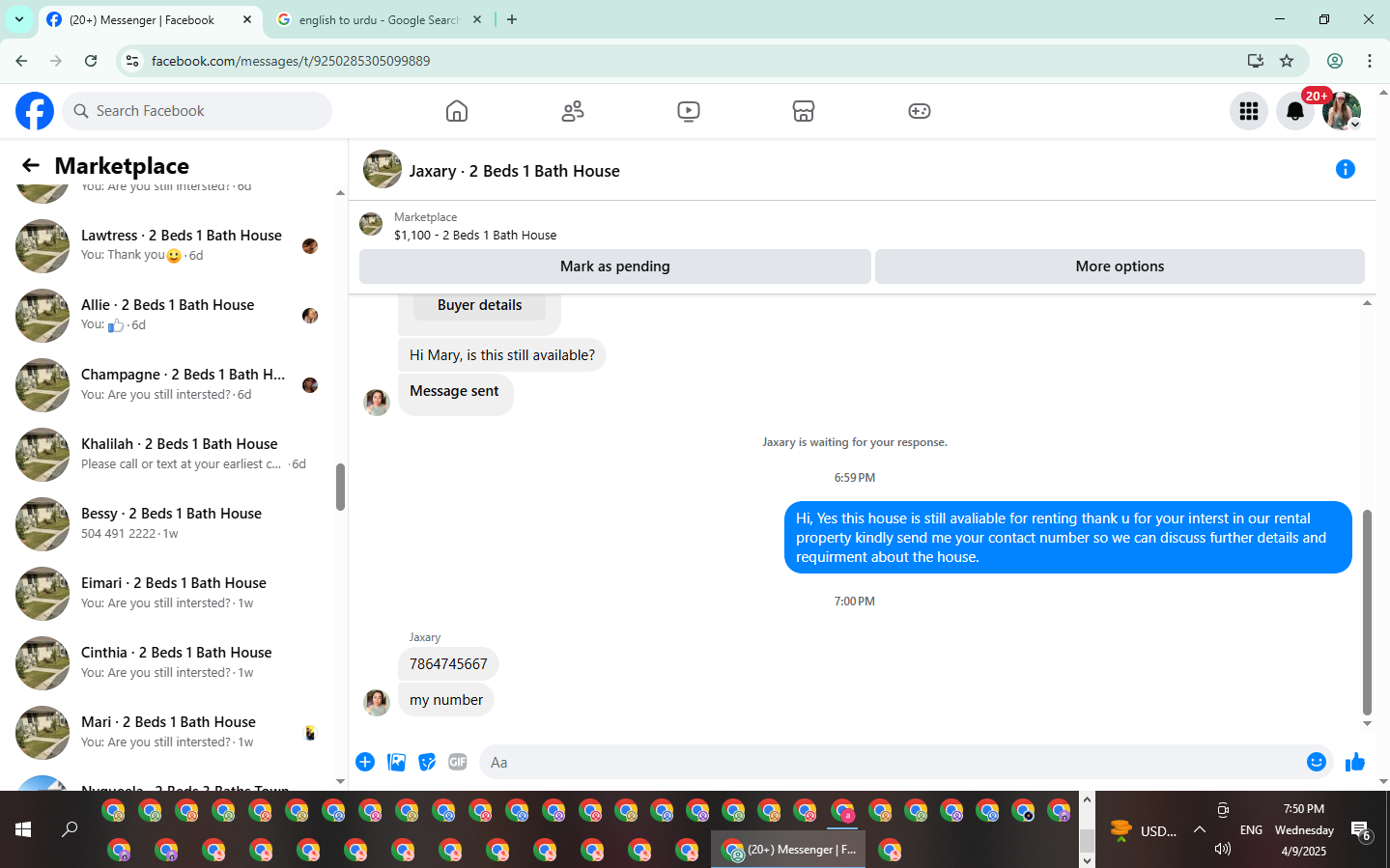Screen dimensions: 1390x868
Task: Open the volume control in system tray
Action: click(x=1223, y=849)
